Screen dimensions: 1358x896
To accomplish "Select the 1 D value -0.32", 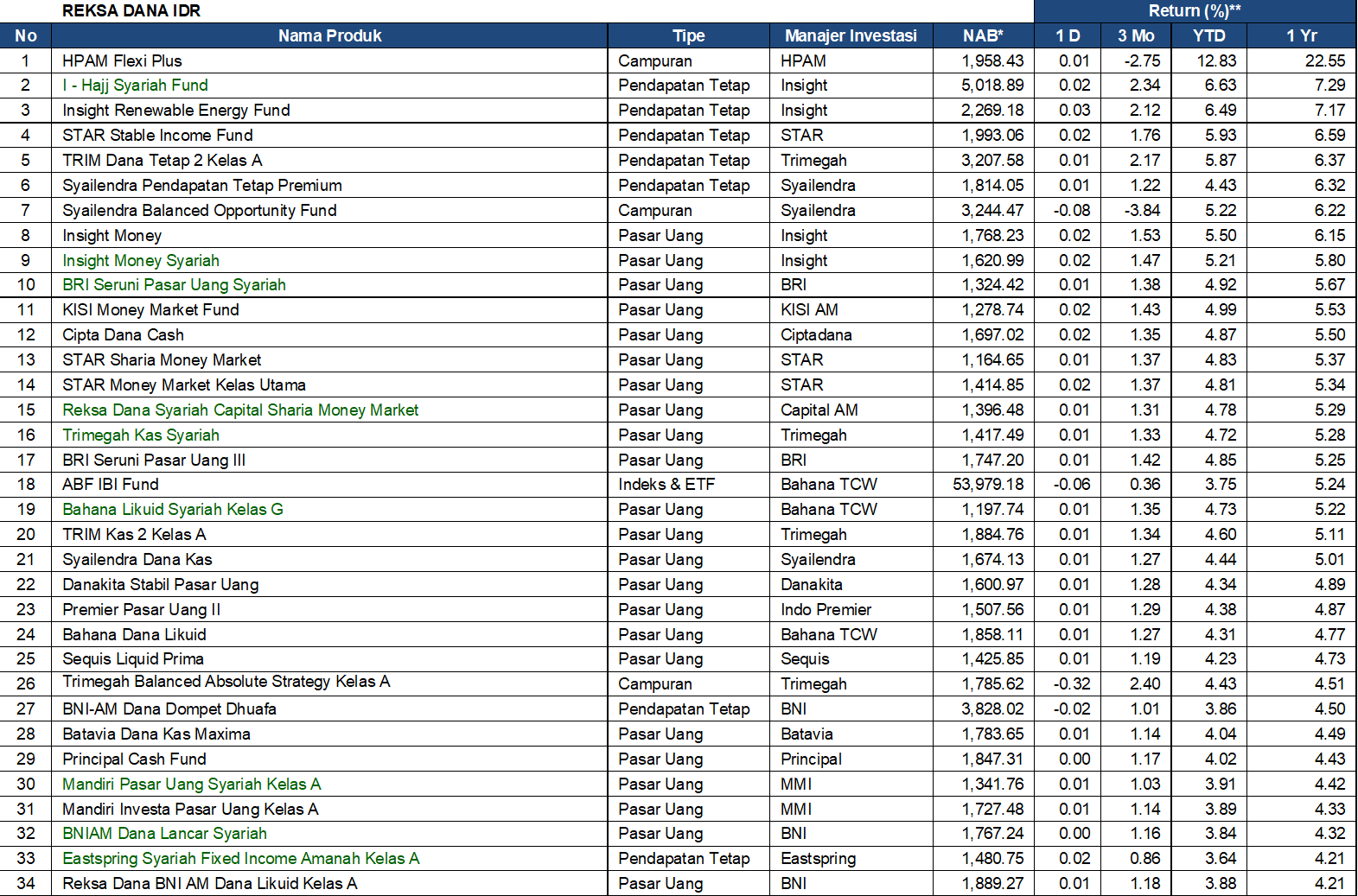I will [1072, 683].
